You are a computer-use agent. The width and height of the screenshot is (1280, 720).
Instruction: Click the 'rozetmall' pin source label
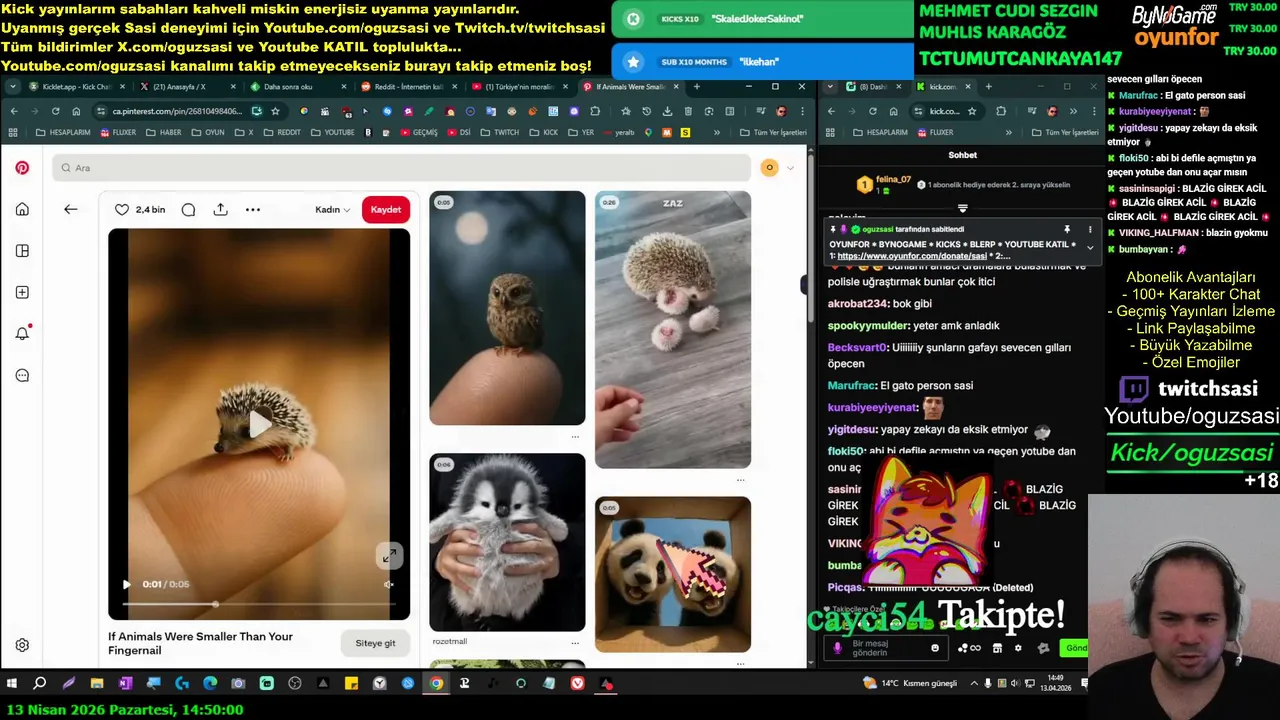pyautogui.click(x=450, y=641)
